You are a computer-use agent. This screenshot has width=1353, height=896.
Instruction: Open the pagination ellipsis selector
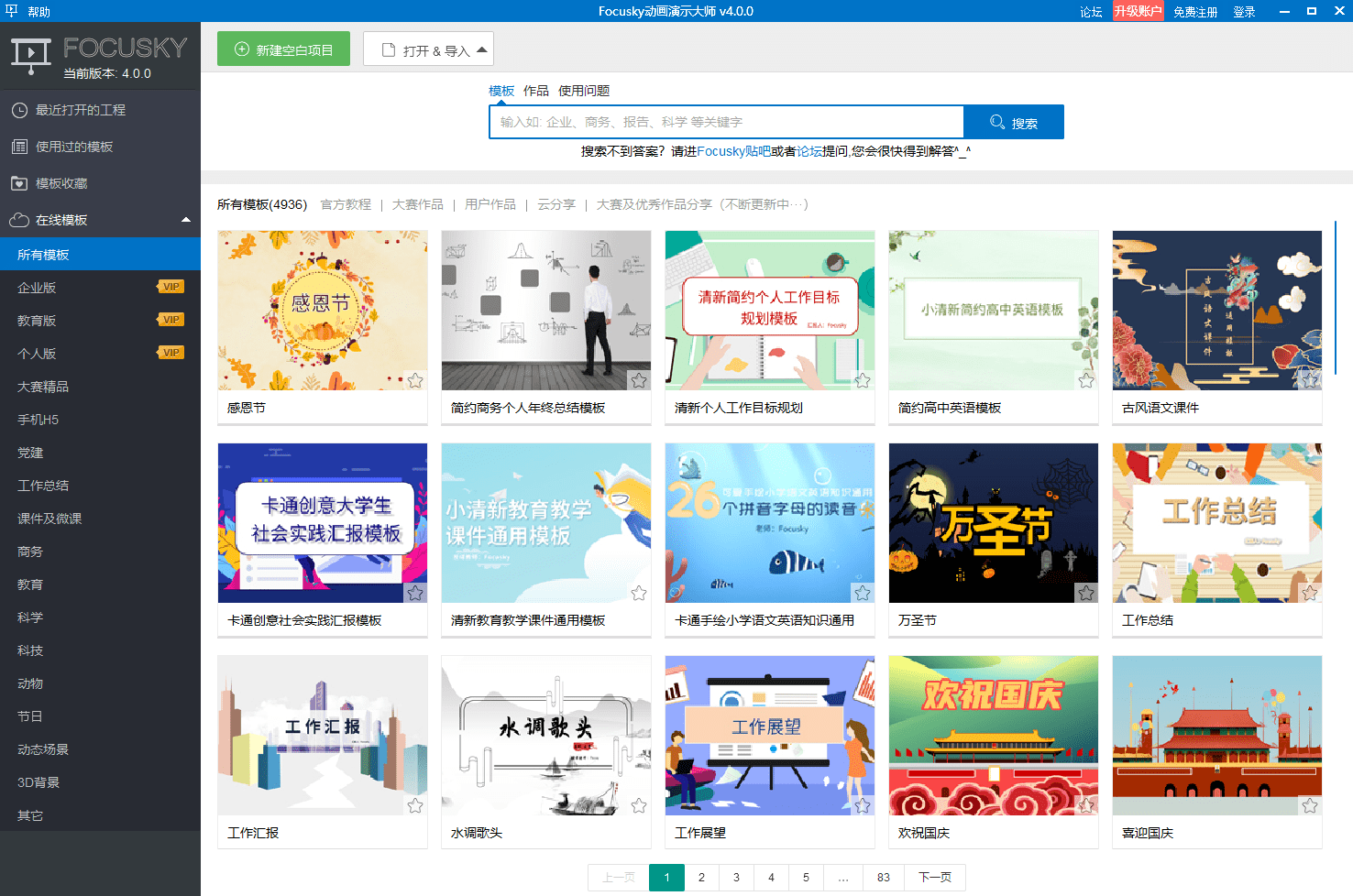tap(842, 877)
